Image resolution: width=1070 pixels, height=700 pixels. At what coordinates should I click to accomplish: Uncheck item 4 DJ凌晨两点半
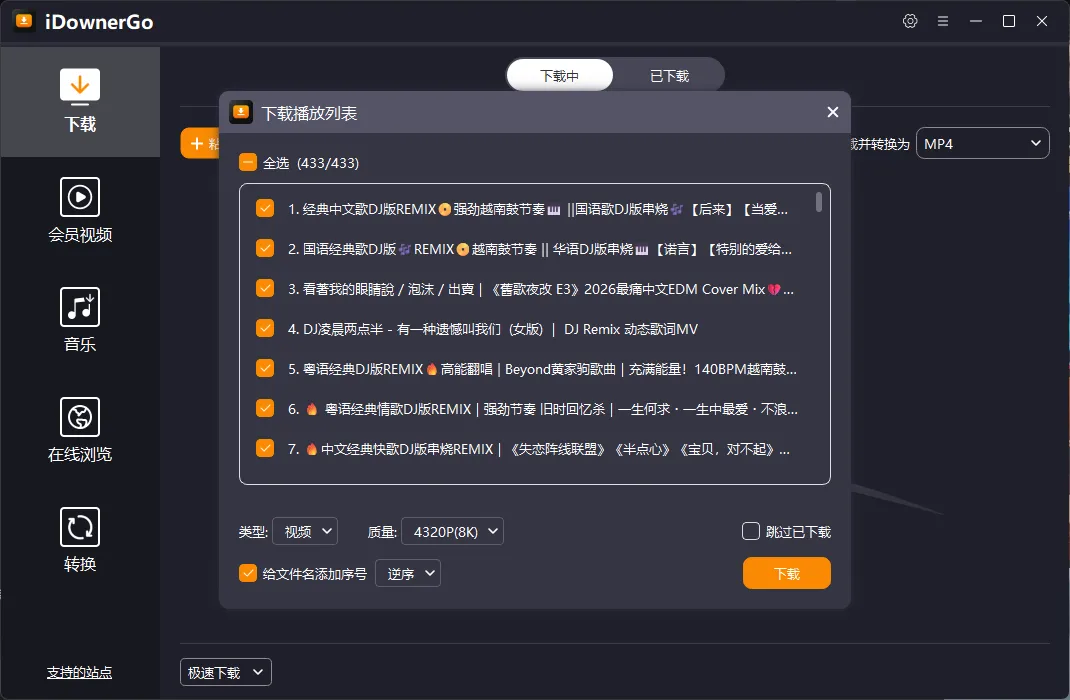pyautogui.click(x=265, y=328)
